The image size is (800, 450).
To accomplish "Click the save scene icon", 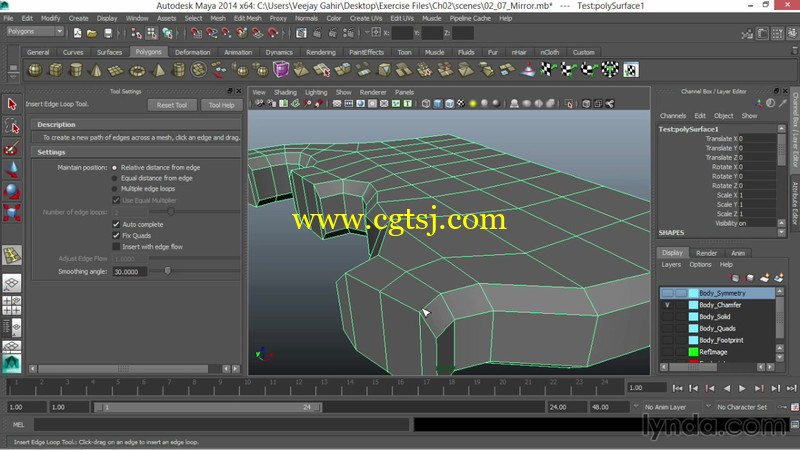I will (108, 33).
